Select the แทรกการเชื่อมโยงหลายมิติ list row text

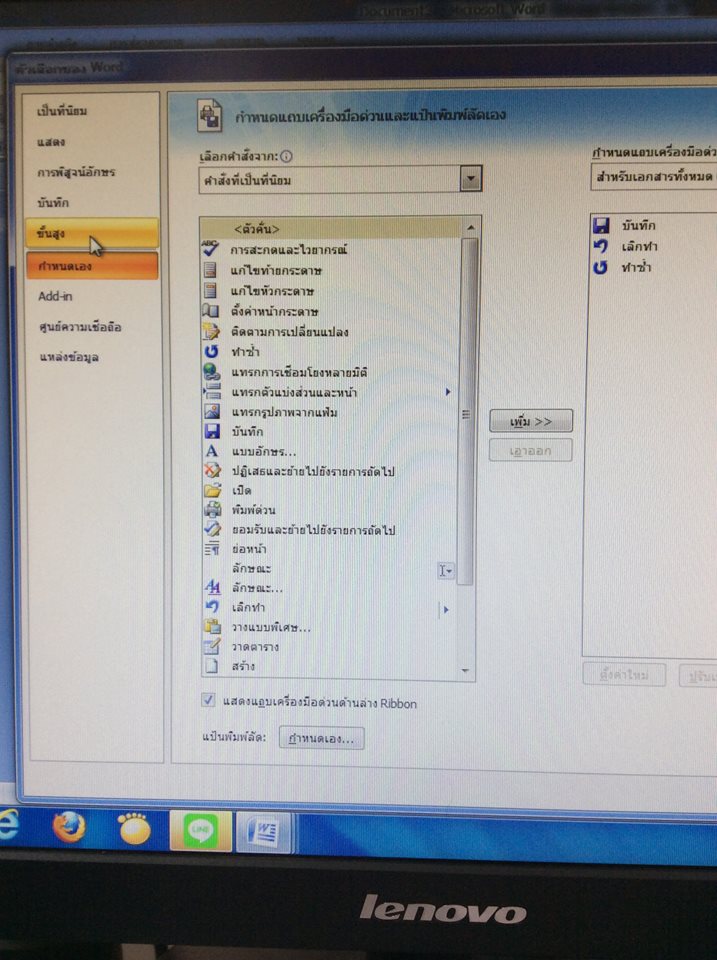pos(299,372)
